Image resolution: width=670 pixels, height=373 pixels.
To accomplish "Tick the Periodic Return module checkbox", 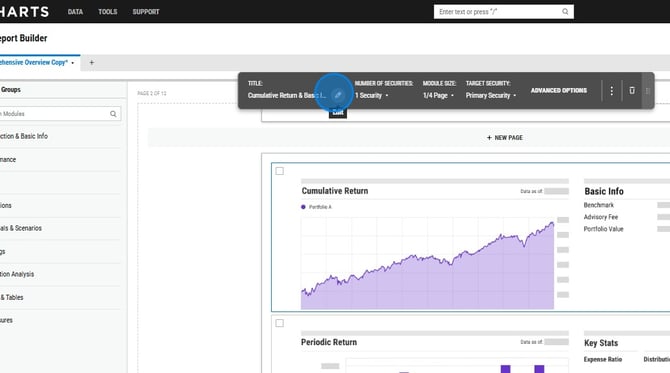I will click(x=279, y=323).
